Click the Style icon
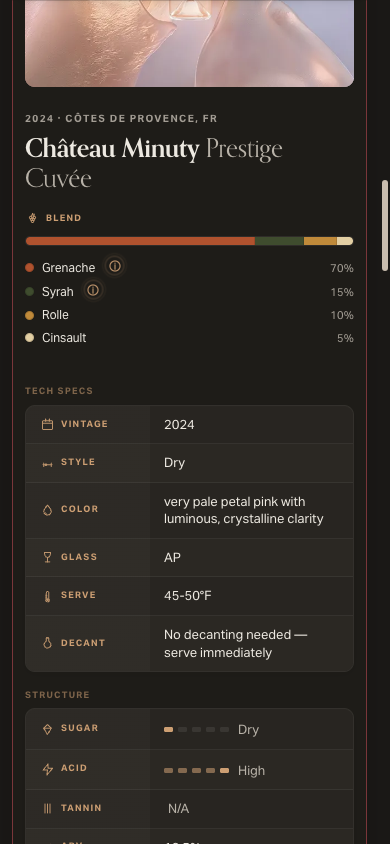The image size is (390, 844). click(x=47, y=464)
